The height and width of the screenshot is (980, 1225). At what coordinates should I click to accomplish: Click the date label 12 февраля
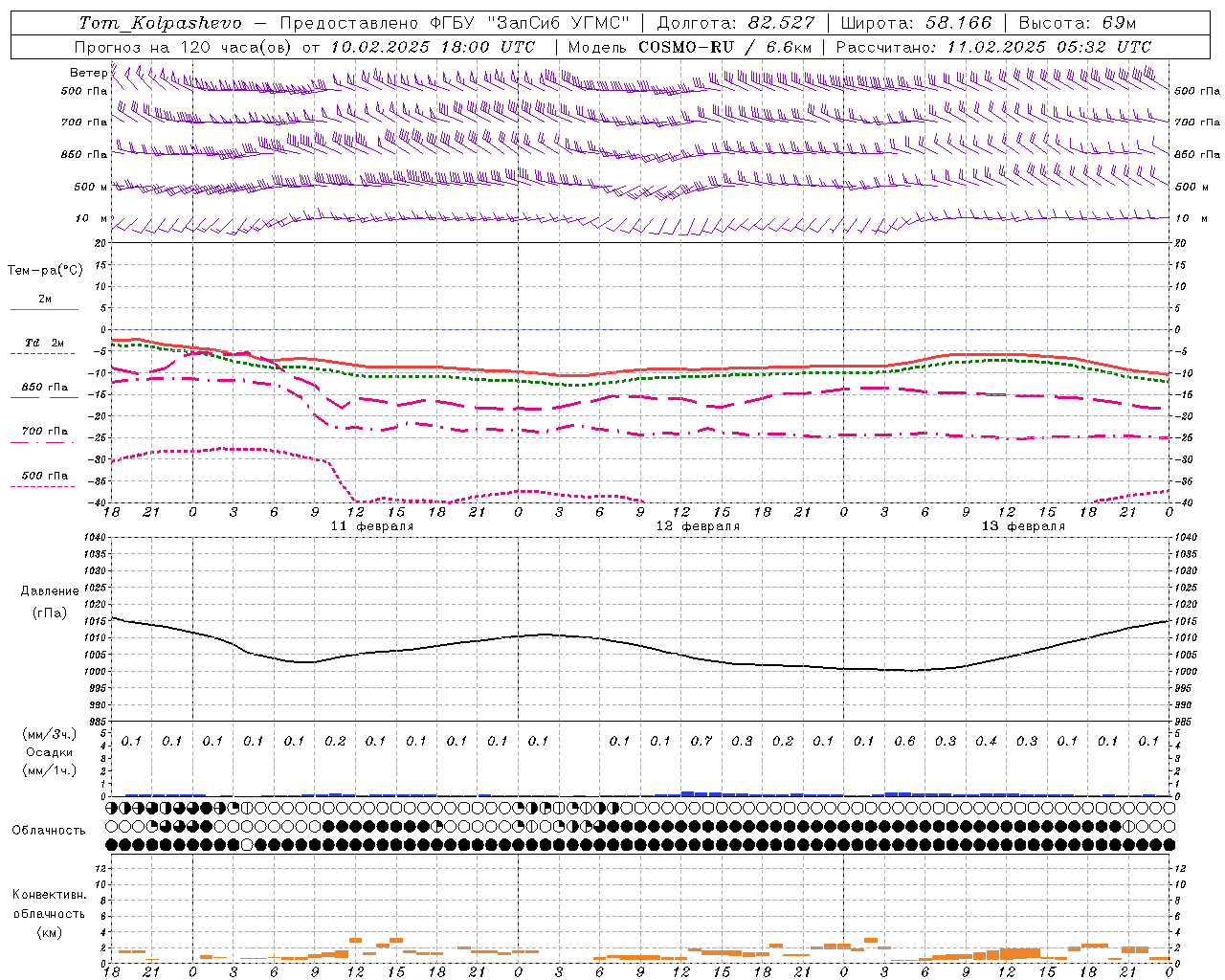698,526
